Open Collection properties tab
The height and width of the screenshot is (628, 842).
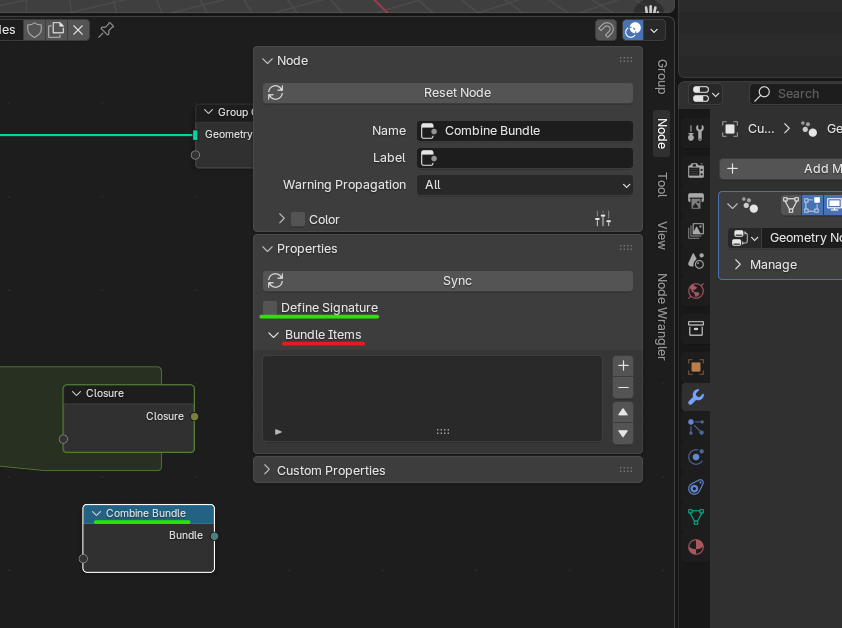point(696,328)
